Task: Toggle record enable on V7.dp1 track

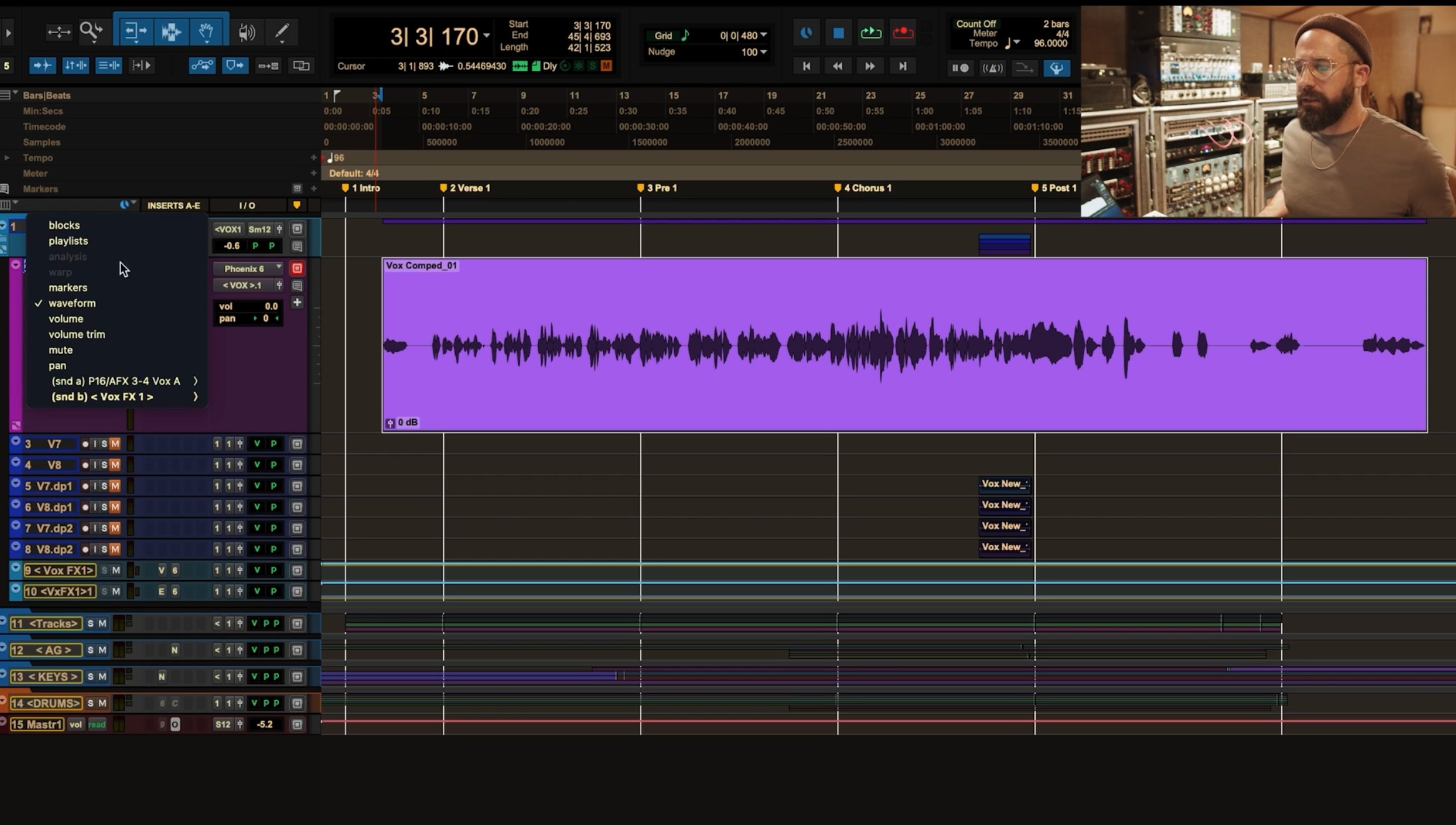Action: 85,487
